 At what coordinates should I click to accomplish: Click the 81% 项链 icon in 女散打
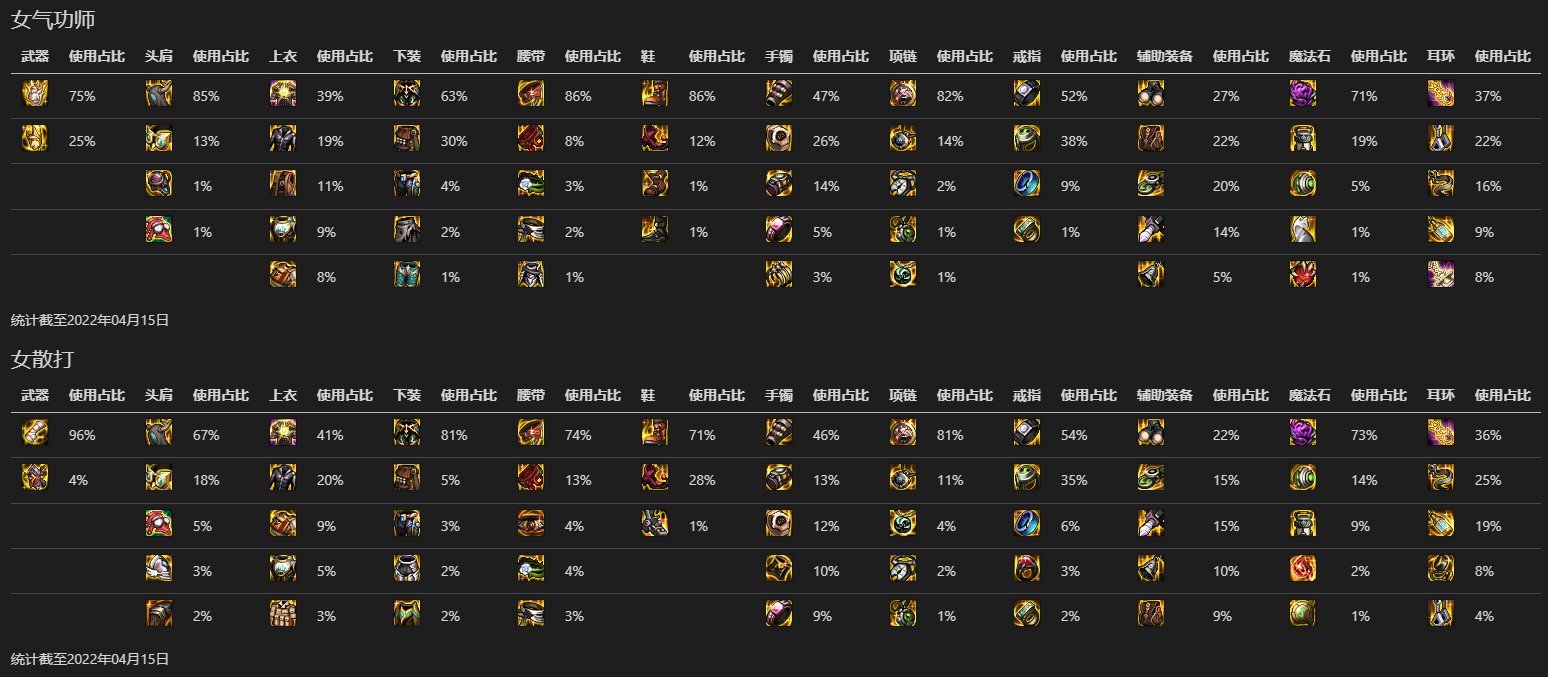903,434
